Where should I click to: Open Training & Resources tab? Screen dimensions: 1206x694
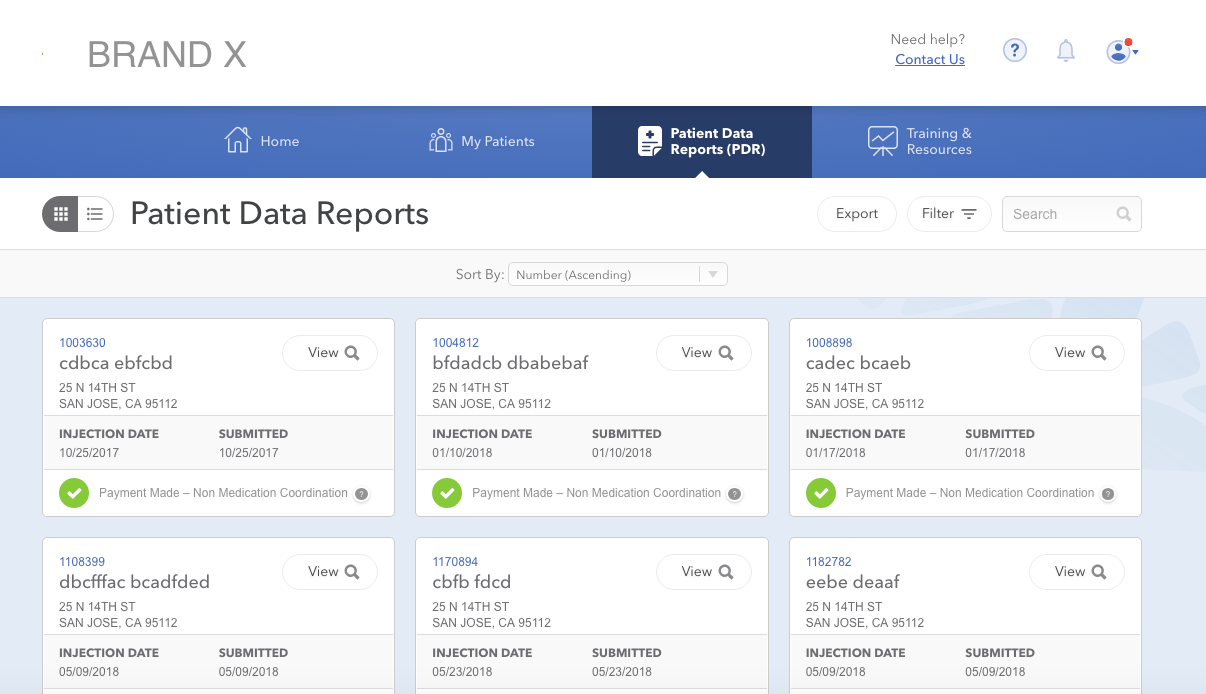[920, 141]
